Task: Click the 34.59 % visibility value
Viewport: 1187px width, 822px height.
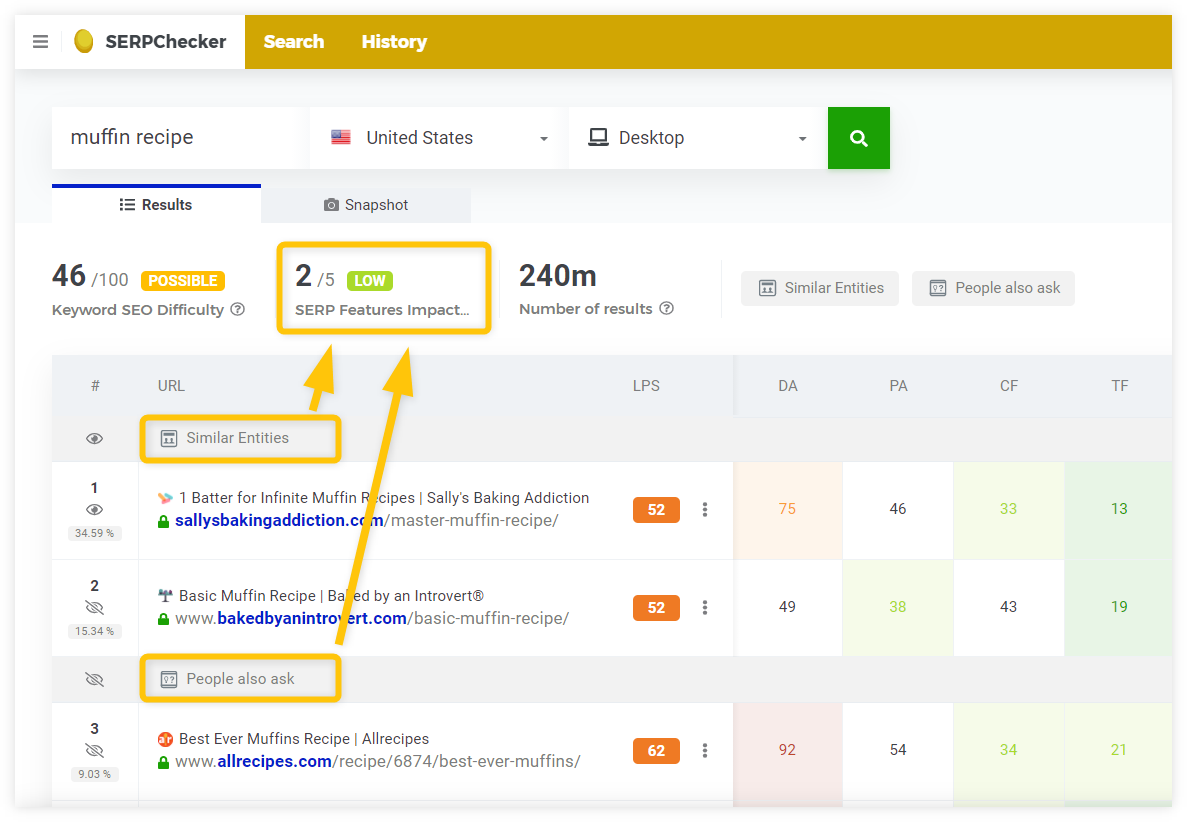Action: (x=94, y=534)
